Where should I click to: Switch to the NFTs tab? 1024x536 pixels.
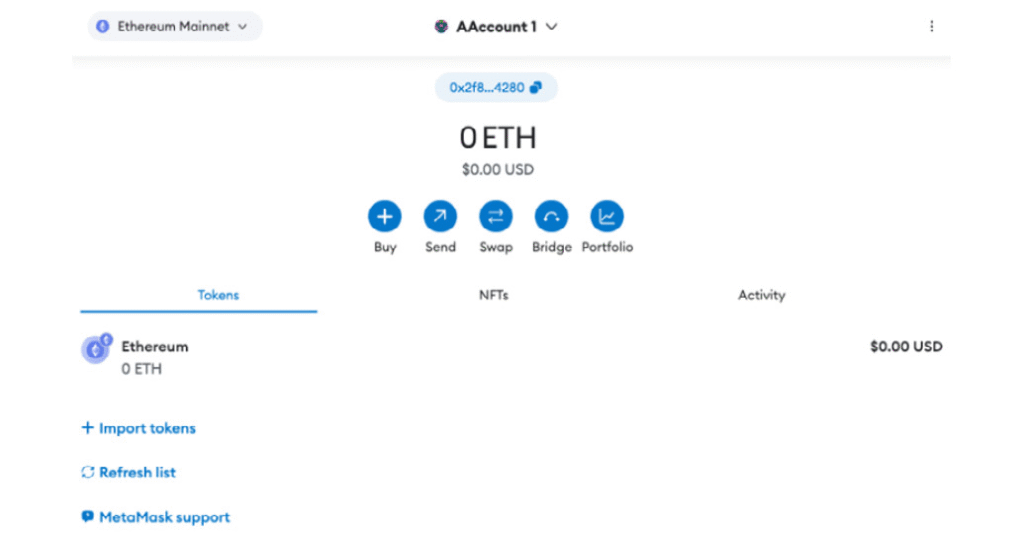(x=494, y=295)
